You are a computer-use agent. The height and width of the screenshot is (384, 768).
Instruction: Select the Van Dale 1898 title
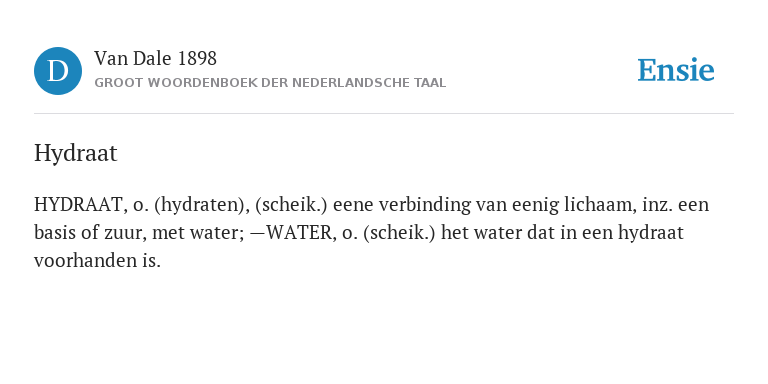[x=155, y=59]
